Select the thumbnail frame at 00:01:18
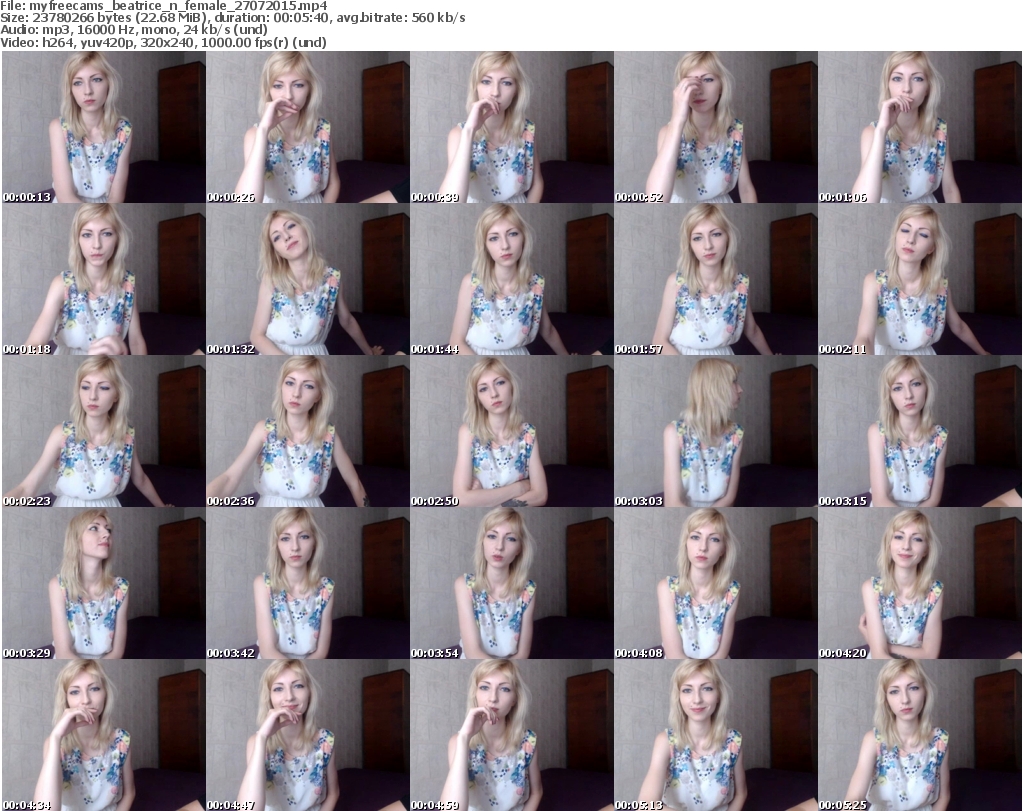 click(104, 279)
